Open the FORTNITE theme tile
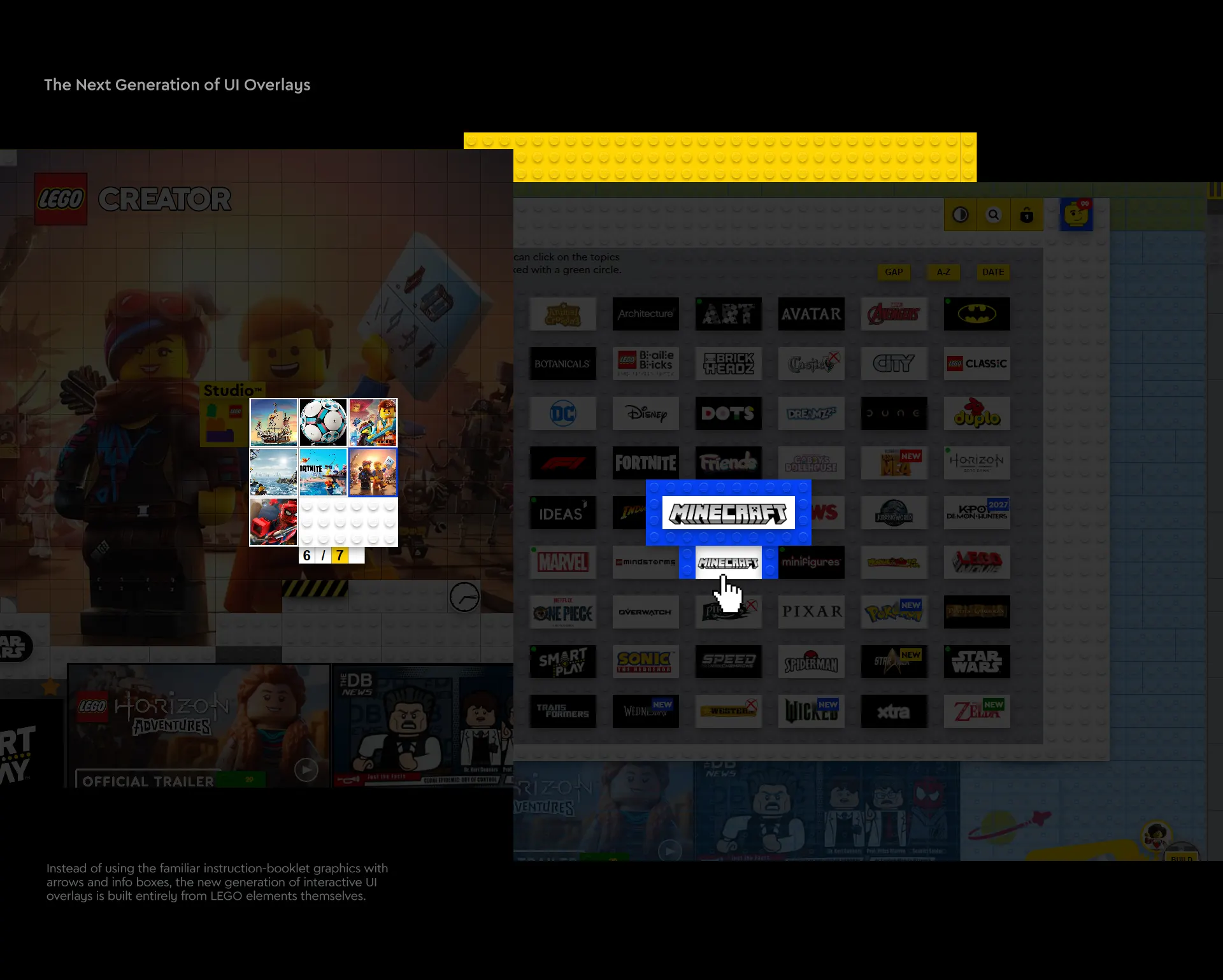Image resolution: width=1223 pixels, height=980 pixels. point(646,463)
